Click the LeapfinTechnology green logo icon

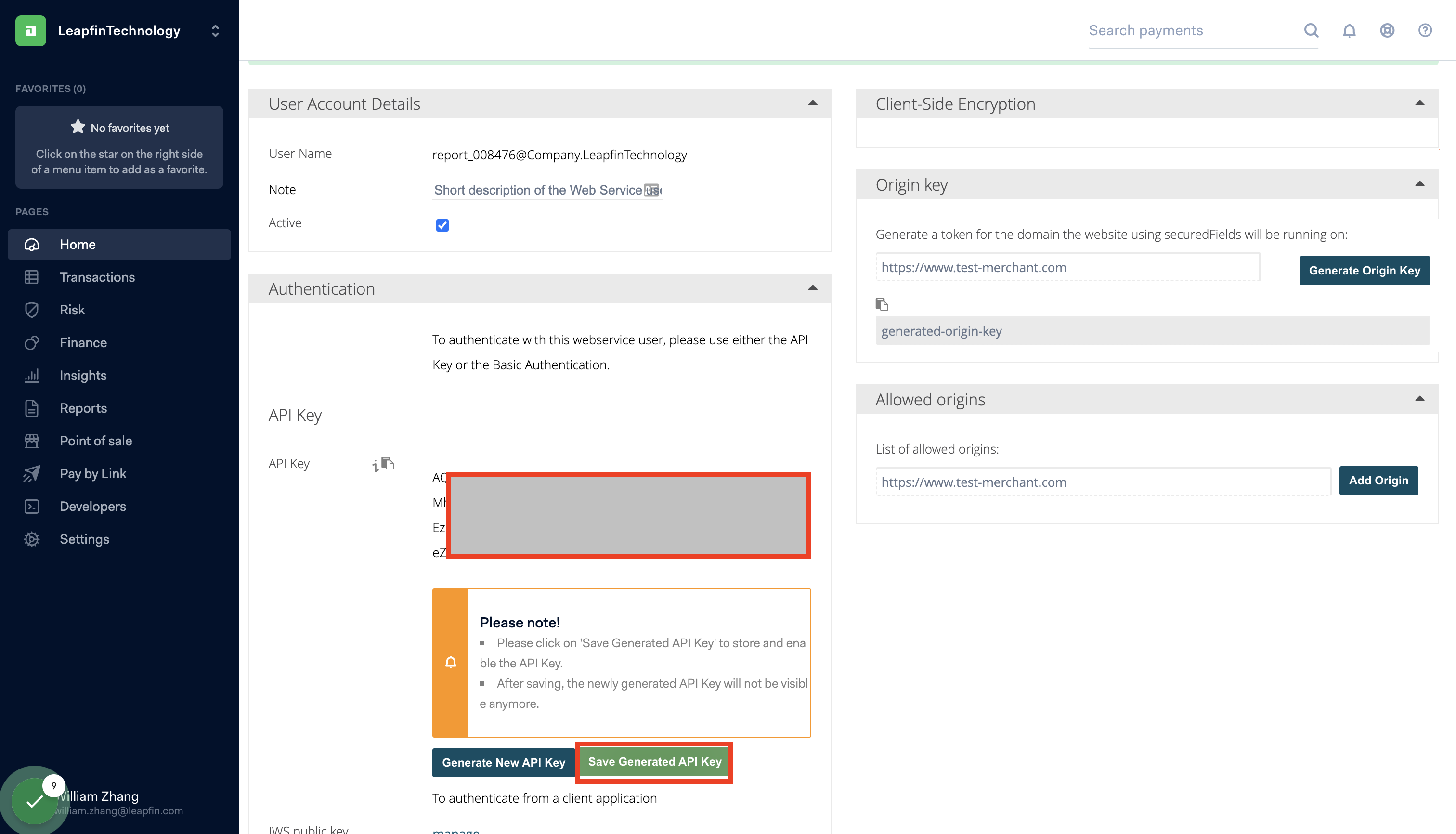pos(31,30)
